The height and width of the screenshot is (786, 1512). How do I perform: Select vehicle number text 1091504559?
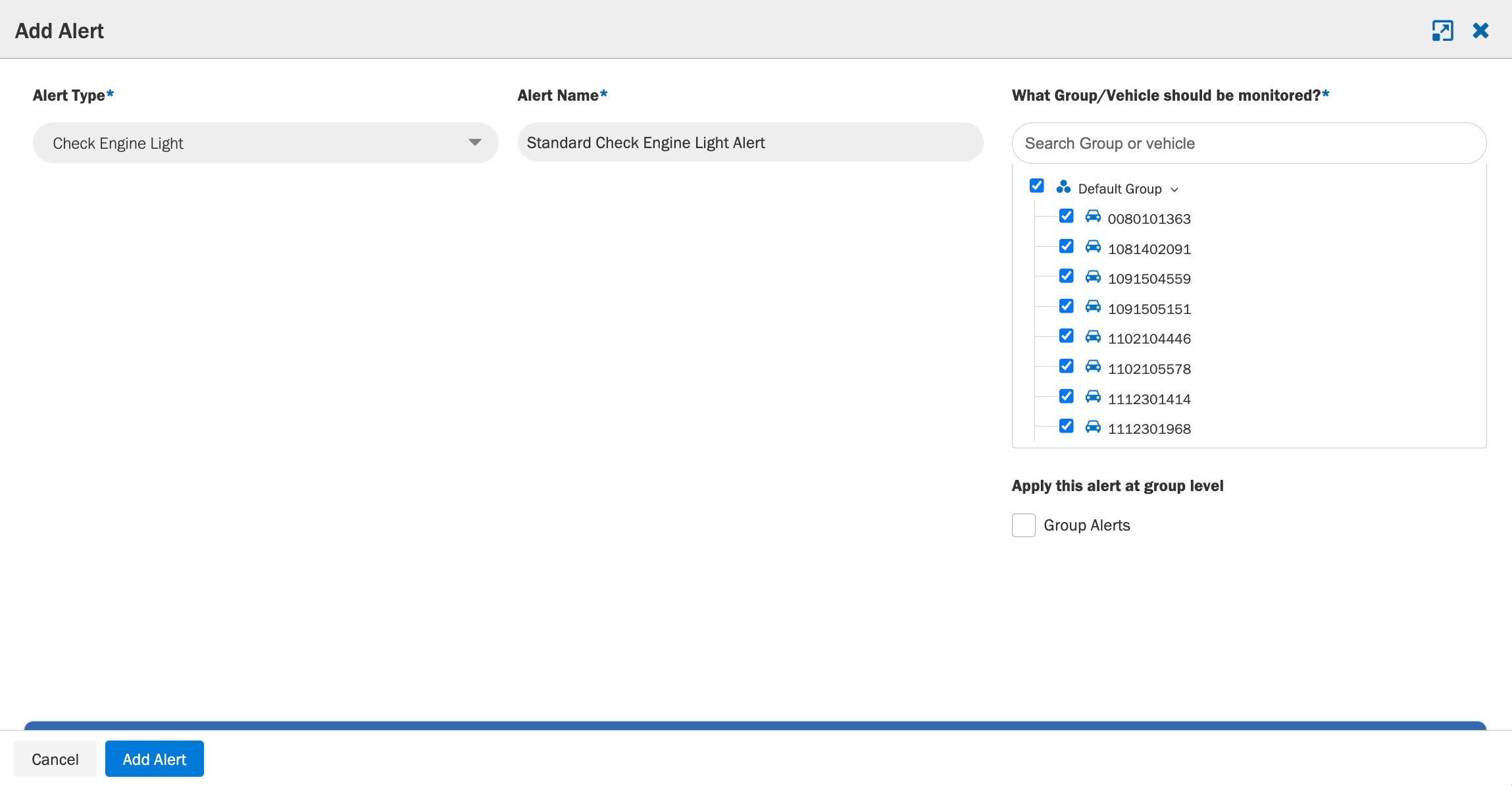[1149, 279]
